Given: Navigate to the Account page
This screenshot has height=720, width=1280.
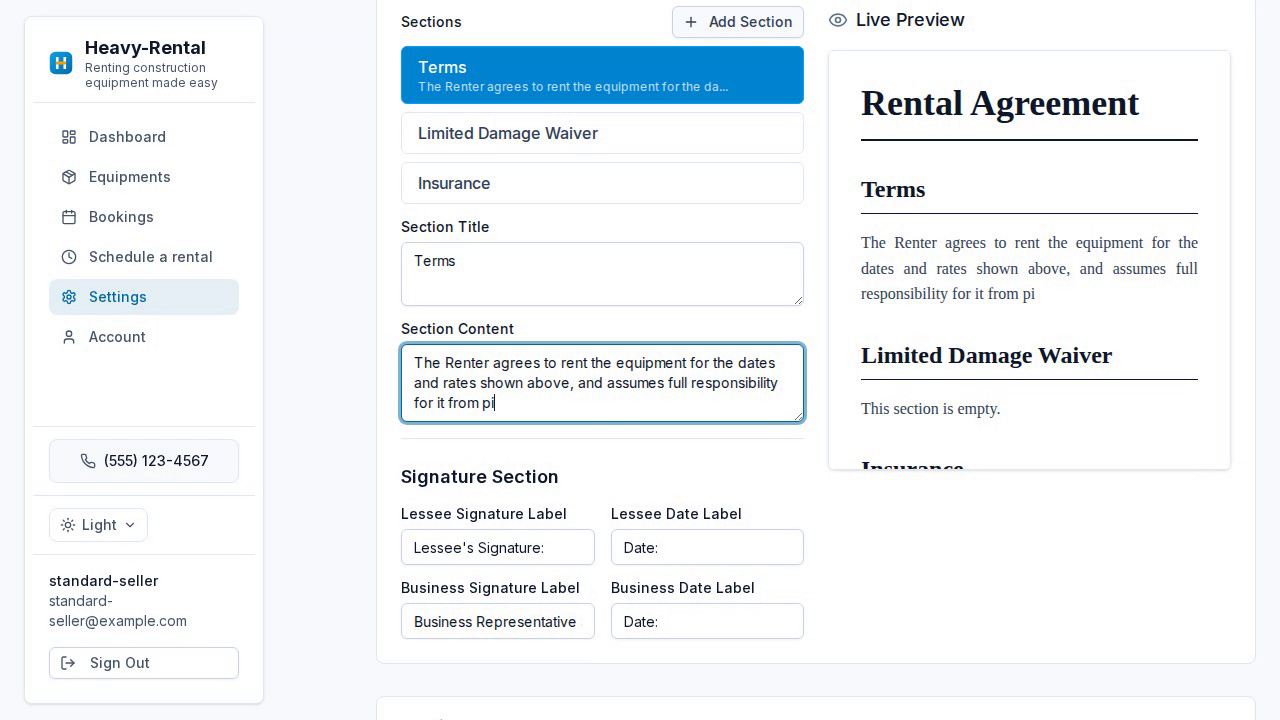Looking at the screenshot, I should [x=144, y=337].
